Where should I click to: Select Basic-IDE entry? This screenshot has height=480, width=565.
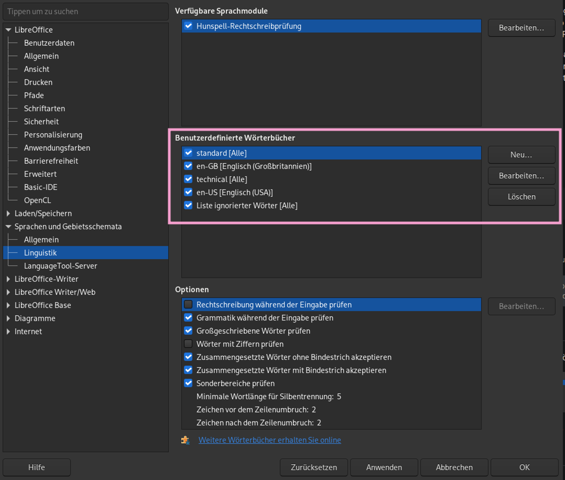click(x=40, y=187)
